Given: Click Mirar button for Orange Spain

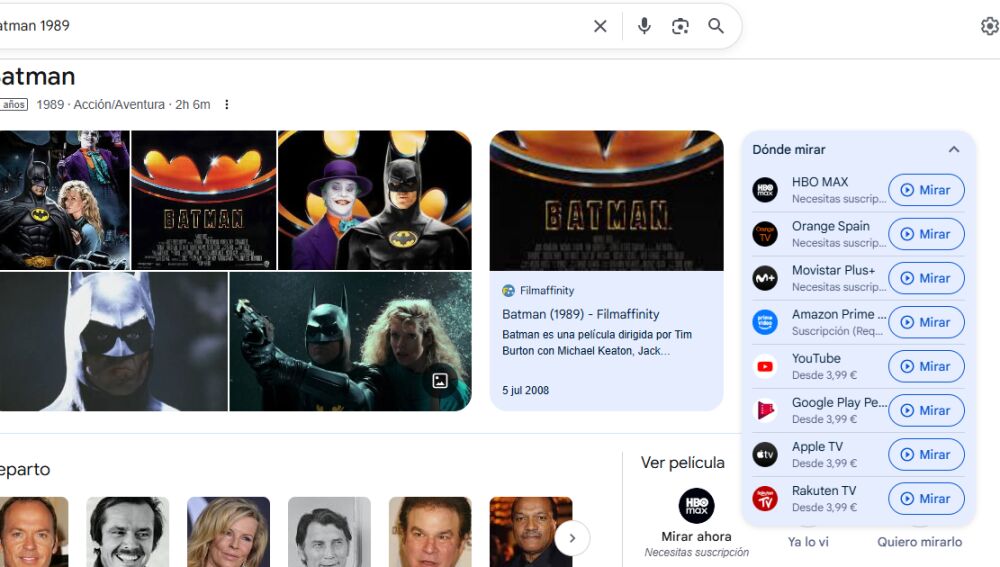Looking at the screenshot, I should click(926, 234).
